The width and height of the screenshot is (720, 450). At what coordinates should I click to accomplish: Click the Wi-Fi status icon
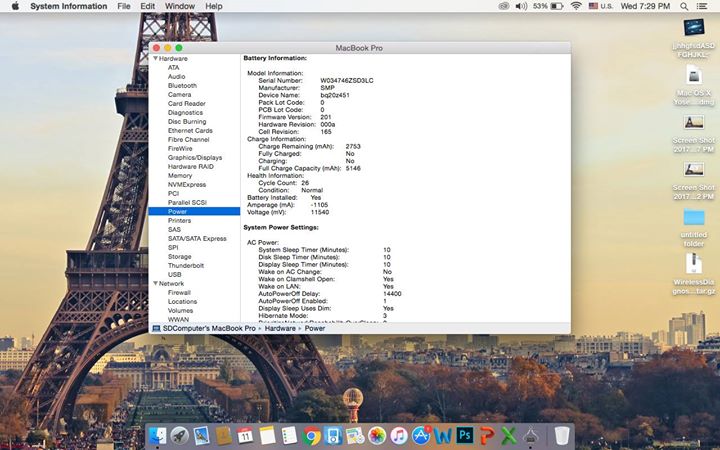coord(576,6)
